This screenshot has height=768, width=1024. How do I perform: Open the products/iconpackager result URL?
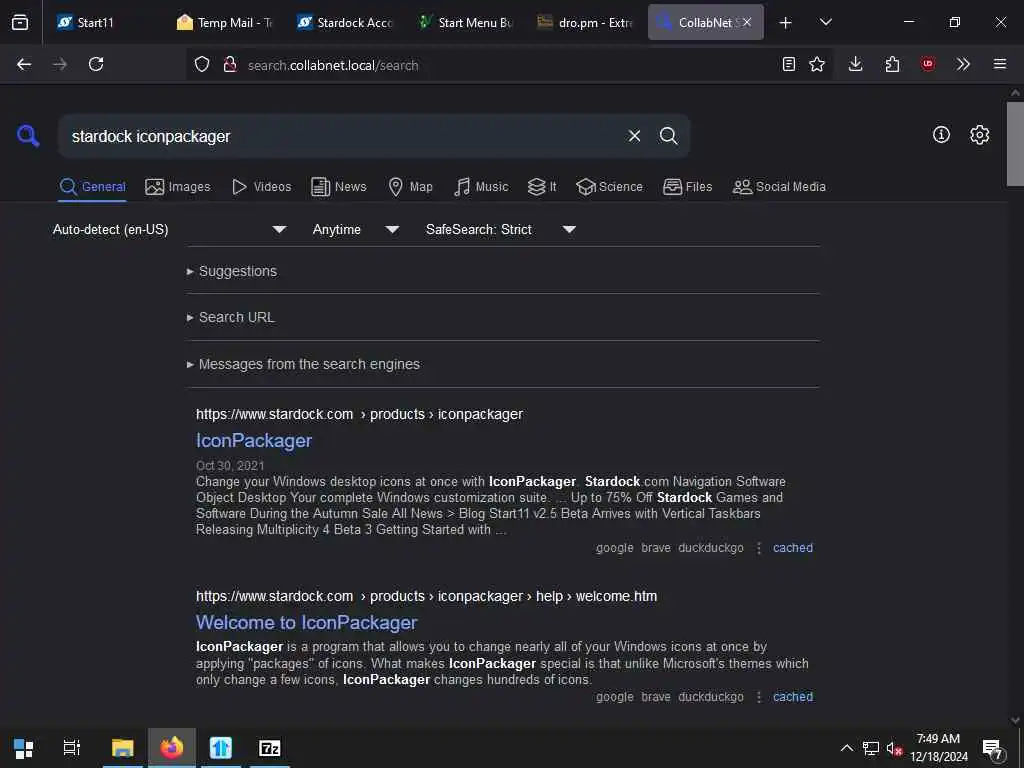pos(359,414)
